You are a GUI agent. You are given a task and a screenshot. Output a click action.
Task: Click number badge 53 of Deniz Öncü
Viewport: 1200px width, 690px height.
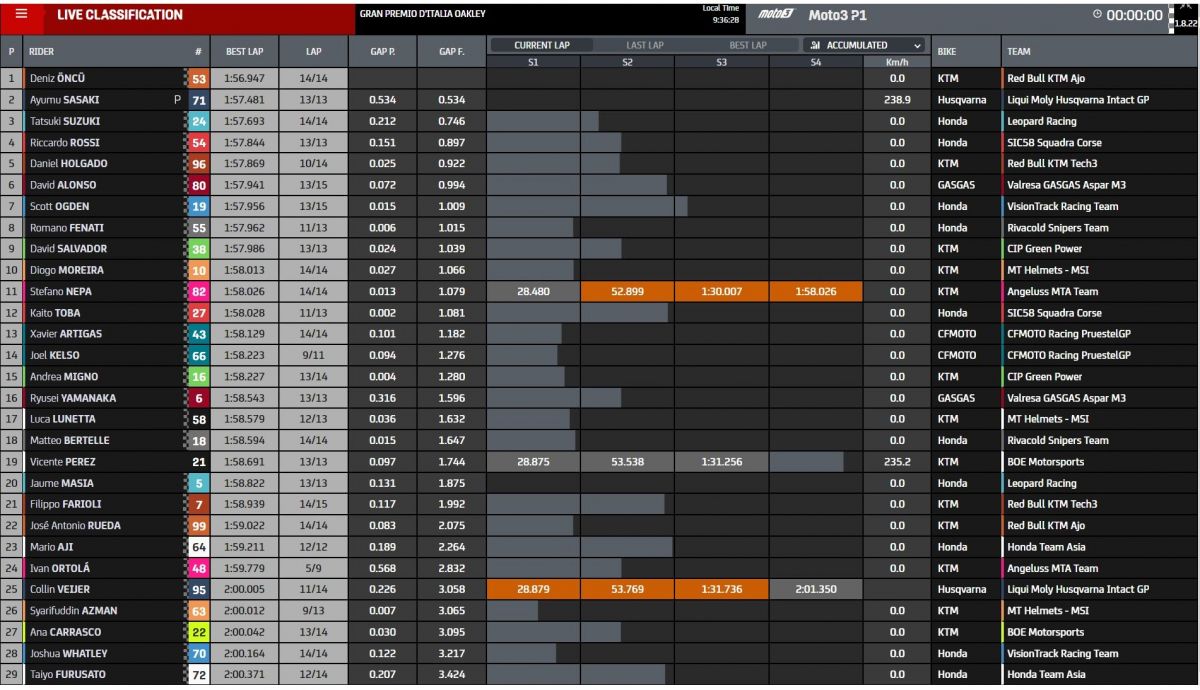[x=198, y=79]
